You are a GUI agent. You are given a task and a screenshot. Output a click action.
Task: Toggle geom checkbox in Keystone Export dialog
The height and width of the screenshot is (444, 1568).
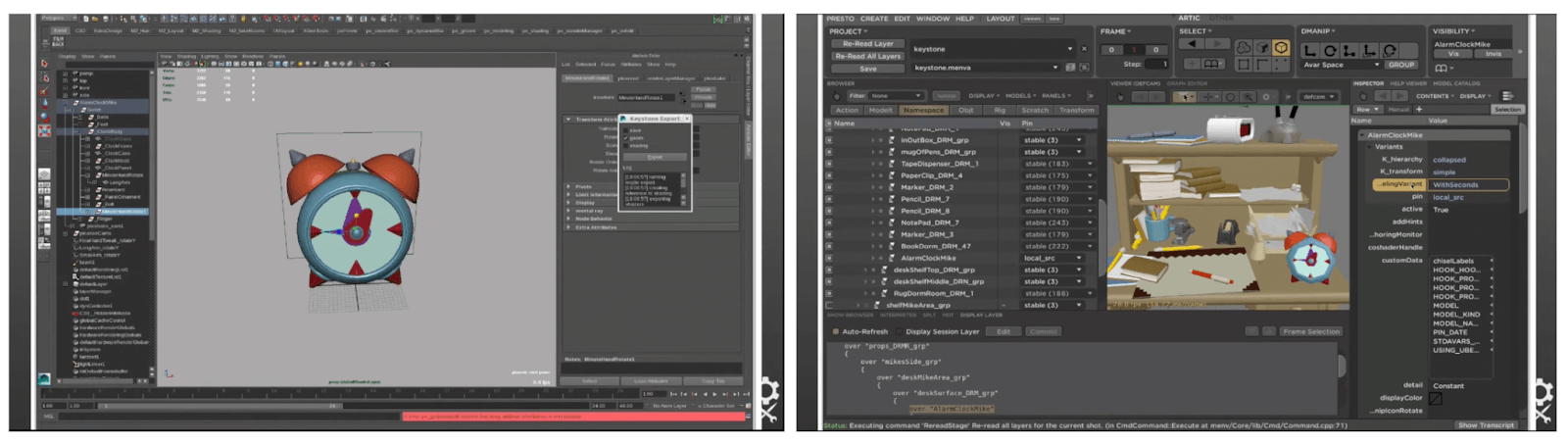[x=627, y=138]
